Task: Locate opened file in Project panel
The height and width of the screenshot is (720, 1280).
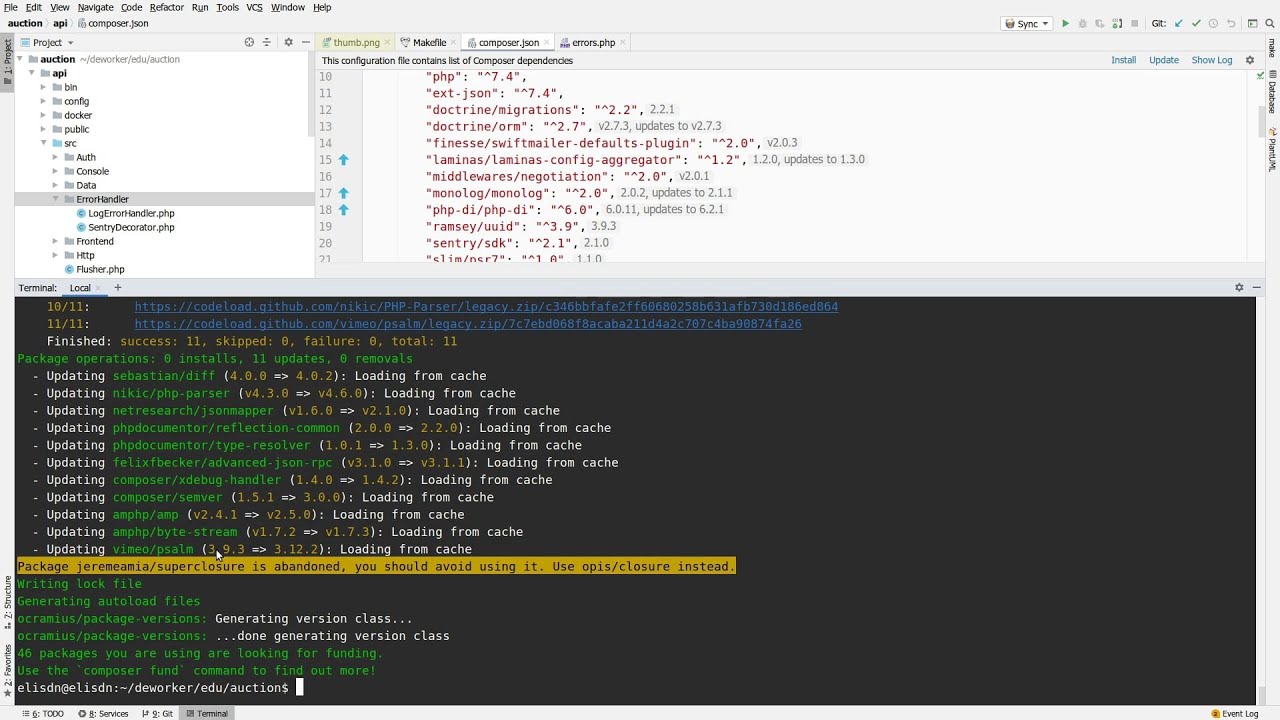Action: [x=249, y=42]
